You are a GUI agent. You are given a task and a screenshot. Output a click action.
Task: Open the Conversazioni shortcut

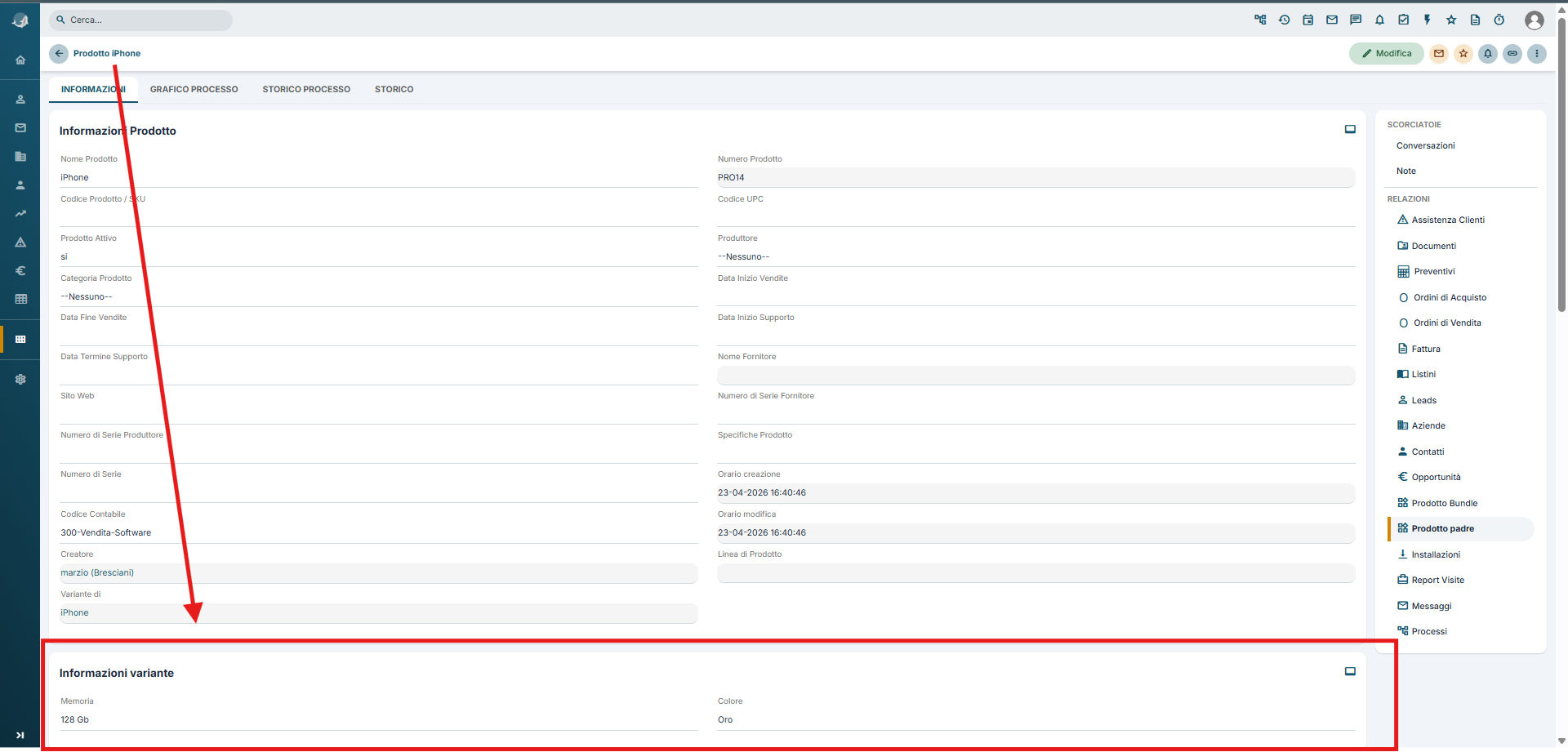click(x=1425, y=145)
